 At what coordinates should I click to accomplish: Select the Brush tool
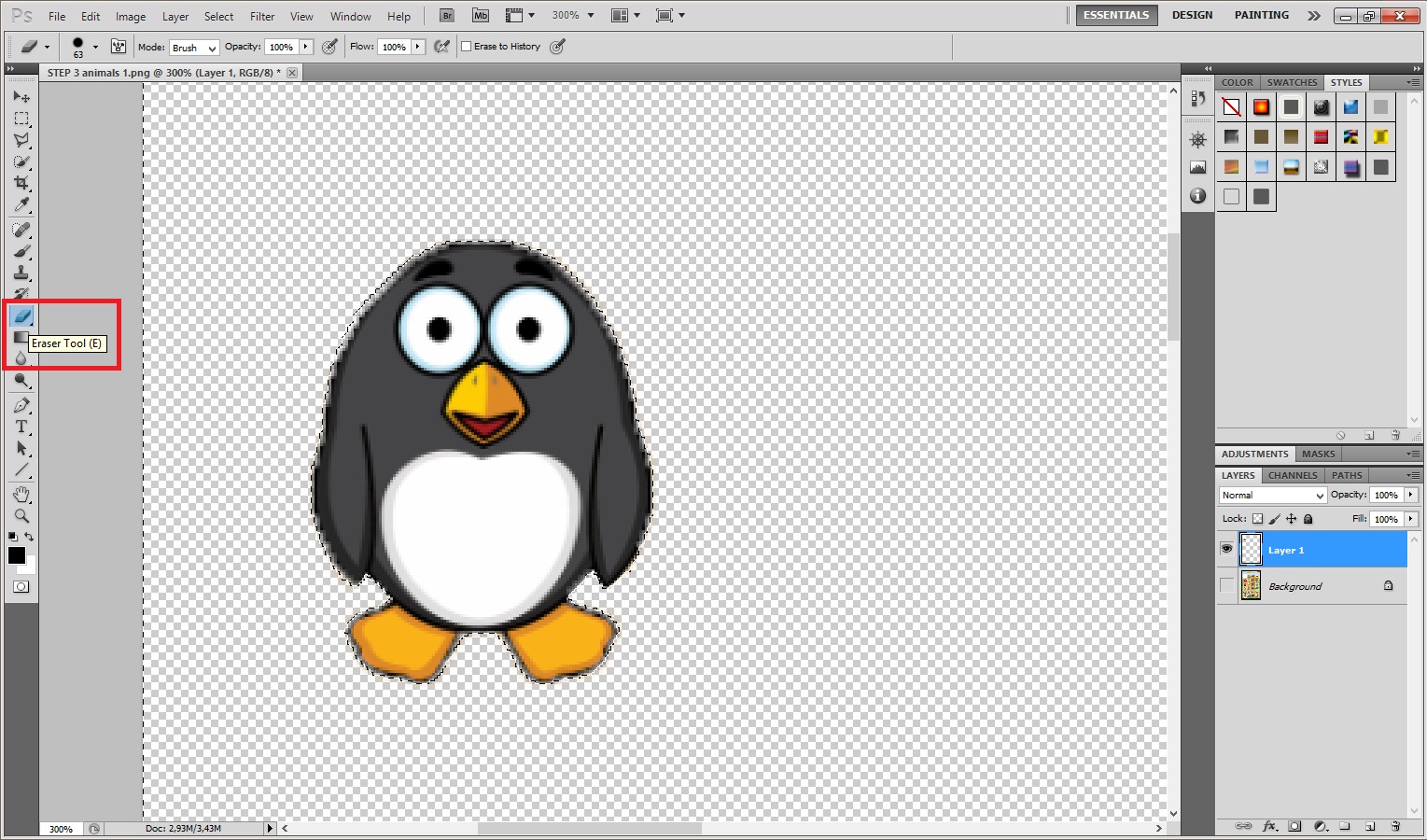21,251
